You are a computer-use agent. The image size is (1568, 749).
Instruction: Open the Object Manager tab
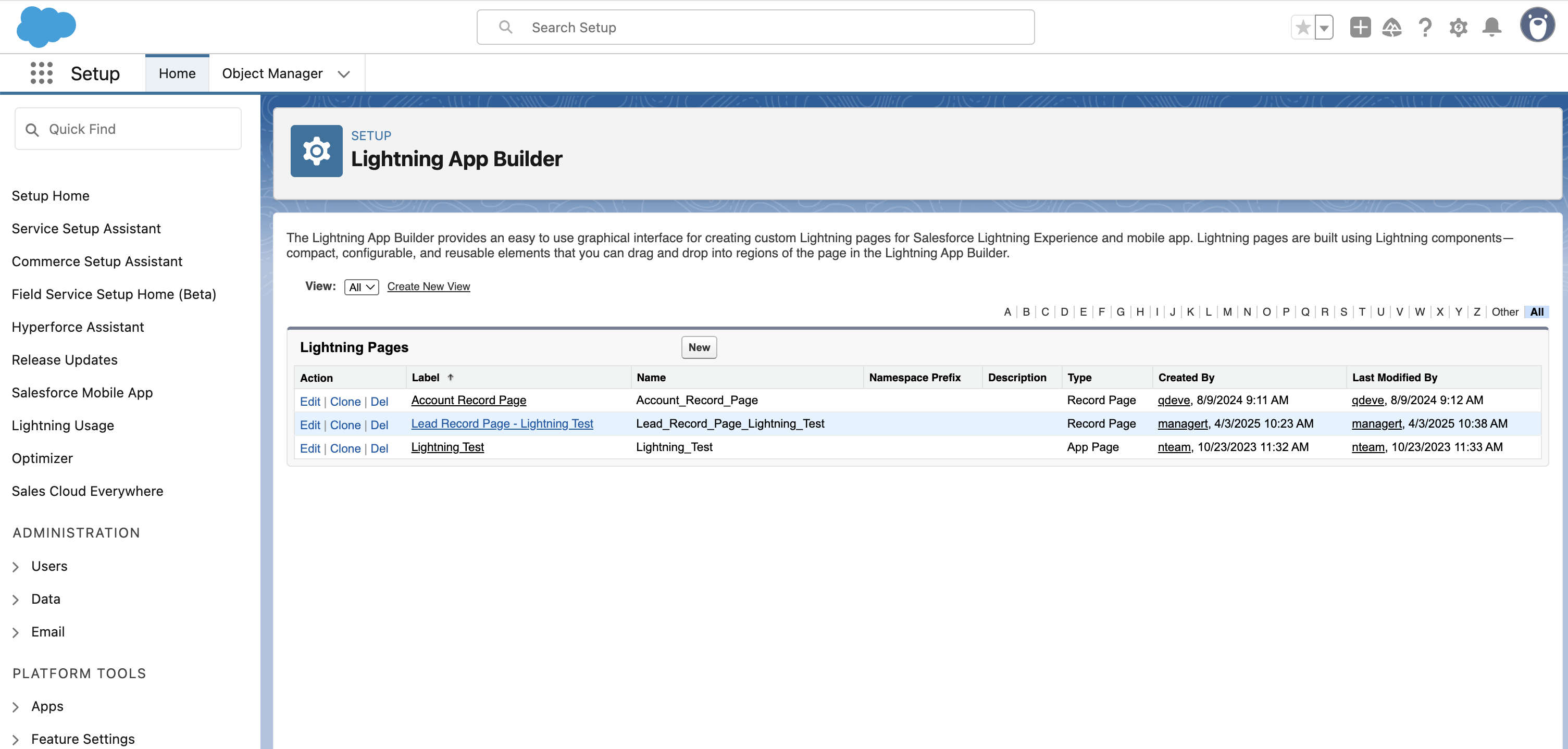(x=272, y=73)
